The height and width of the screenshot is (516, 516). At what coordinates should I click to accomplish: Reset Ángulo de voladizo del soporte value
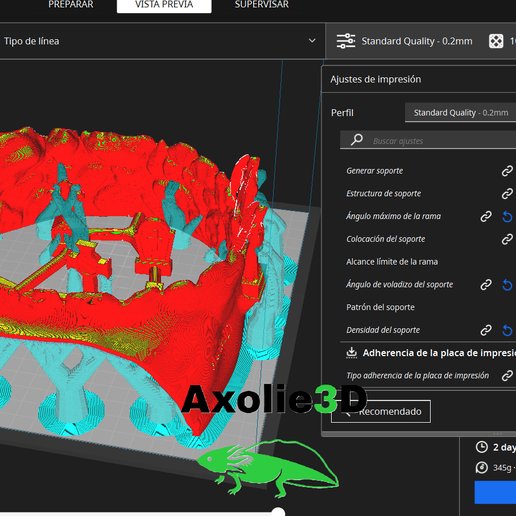point(507,285)
